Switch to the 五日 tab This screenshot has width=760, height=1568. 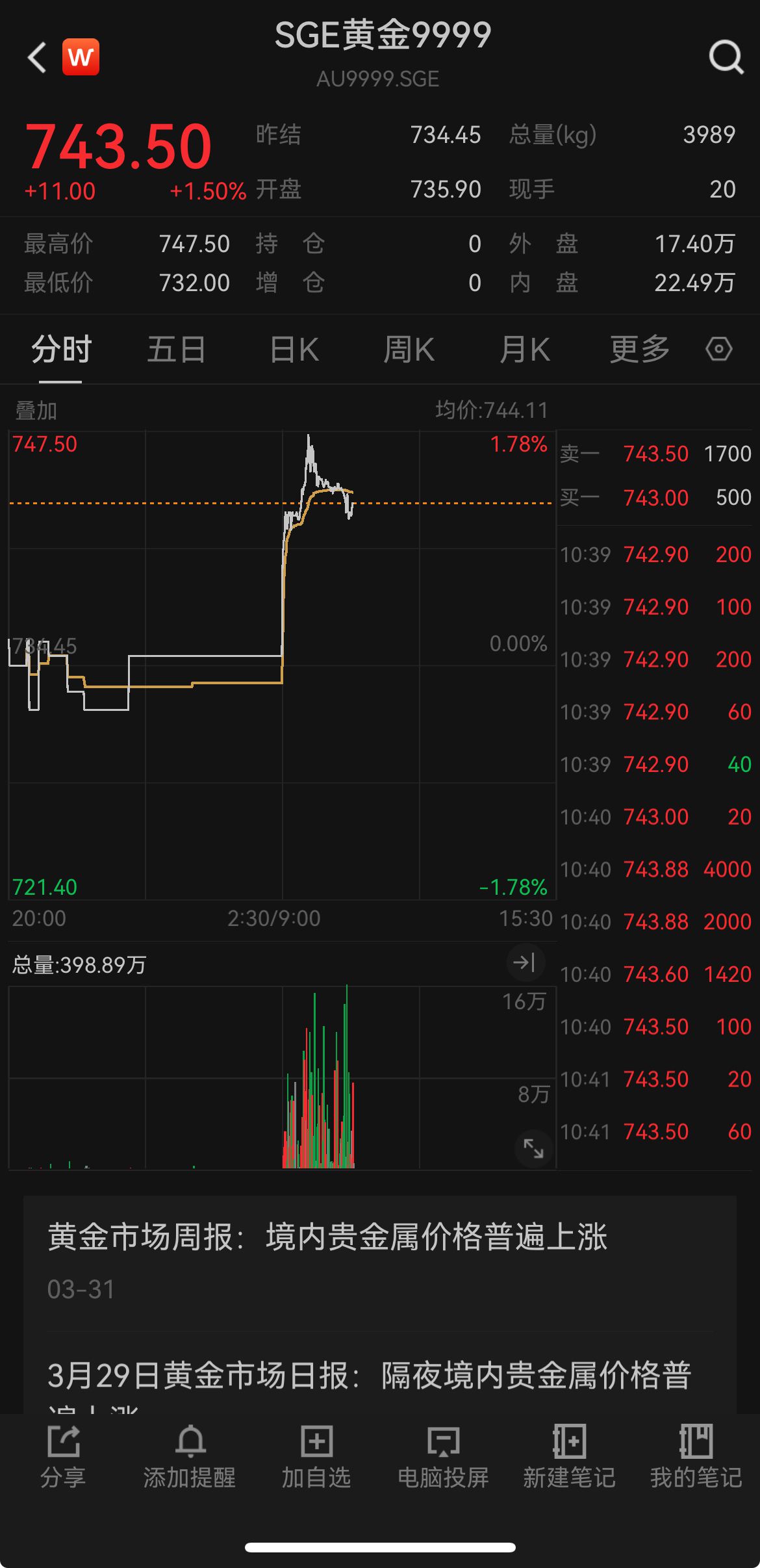pos(177,350)
